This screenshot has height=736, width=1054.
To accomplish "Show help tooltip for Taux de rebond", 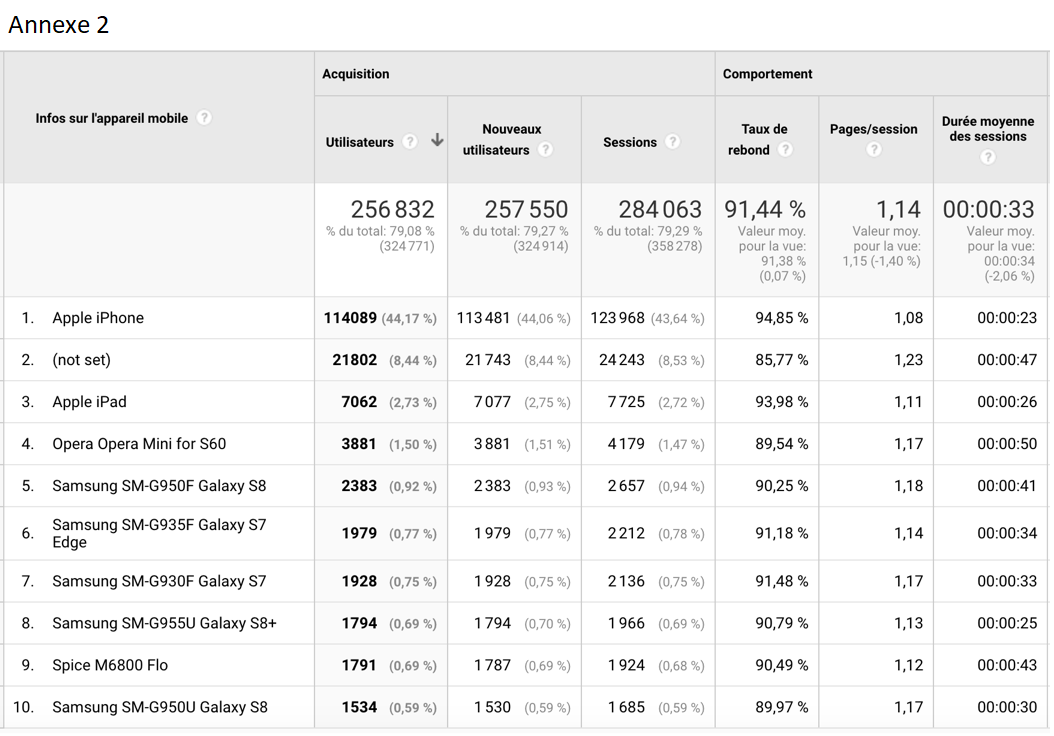I will click(x=785, y=150).
